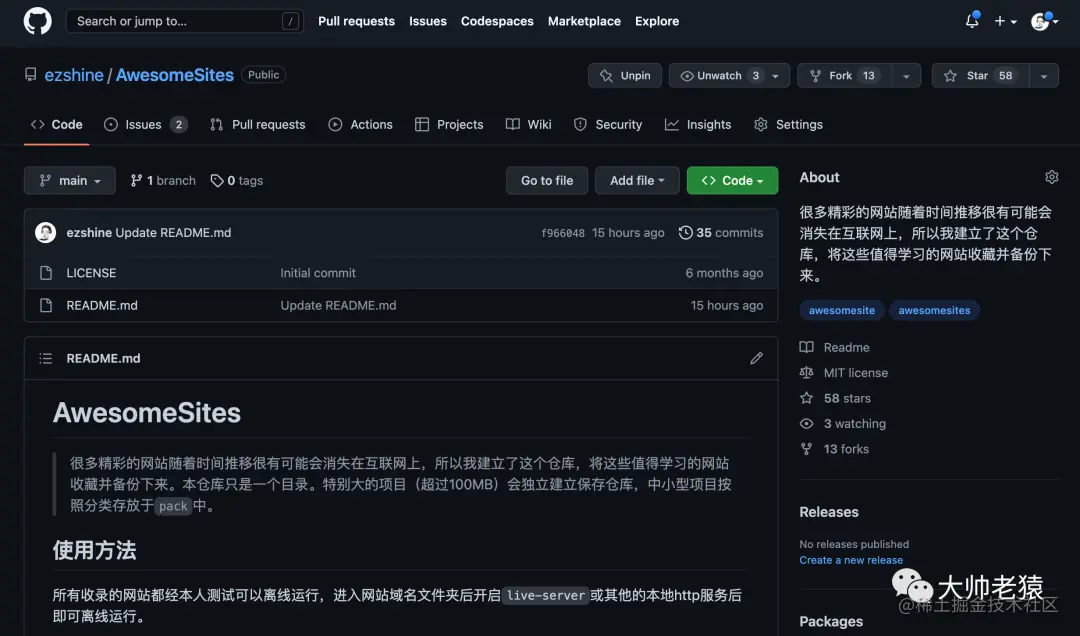Screen dimensions: 1080x636
Task: Open the Fork dropdown caret
Action: pos(906,75)
